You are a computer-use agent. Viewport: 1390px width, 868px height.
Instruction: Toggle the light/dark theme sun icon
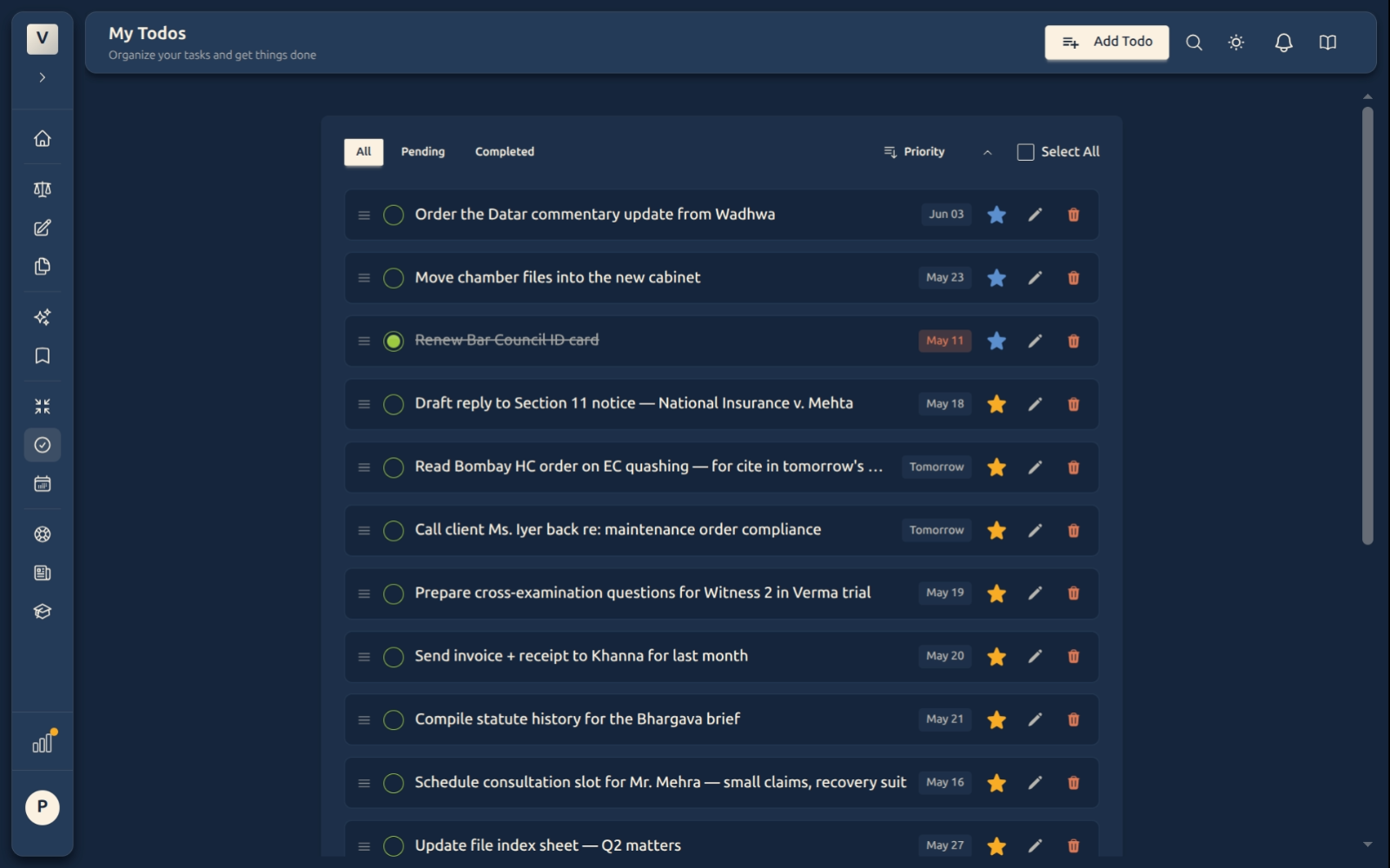1236,43
